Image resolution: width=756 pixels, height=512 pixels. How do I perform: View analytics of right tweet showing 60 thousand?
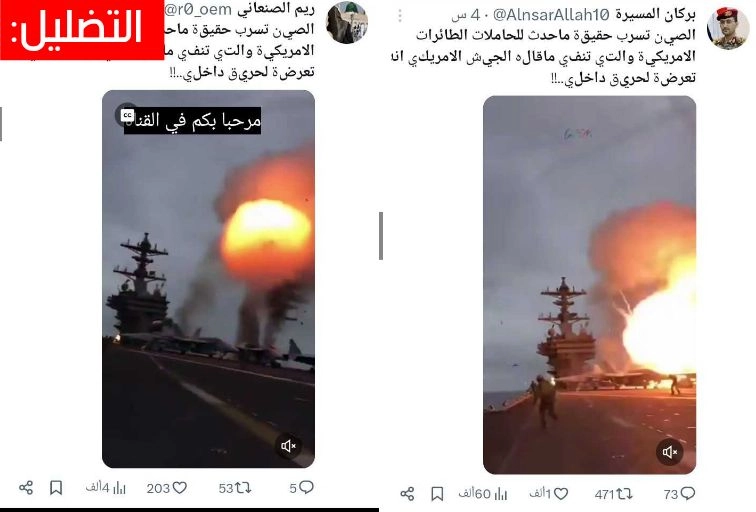click(482, 494)
